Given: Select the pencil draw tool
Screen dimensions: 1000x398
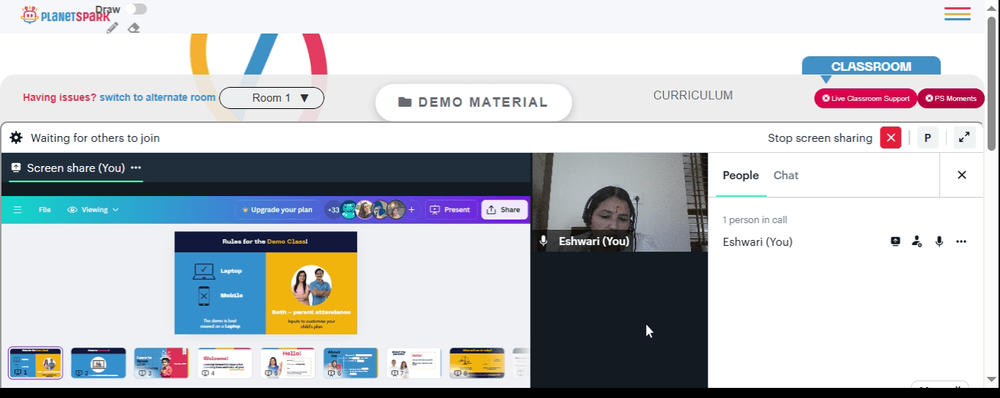Looking at the screenshot, I should point(112,27).
